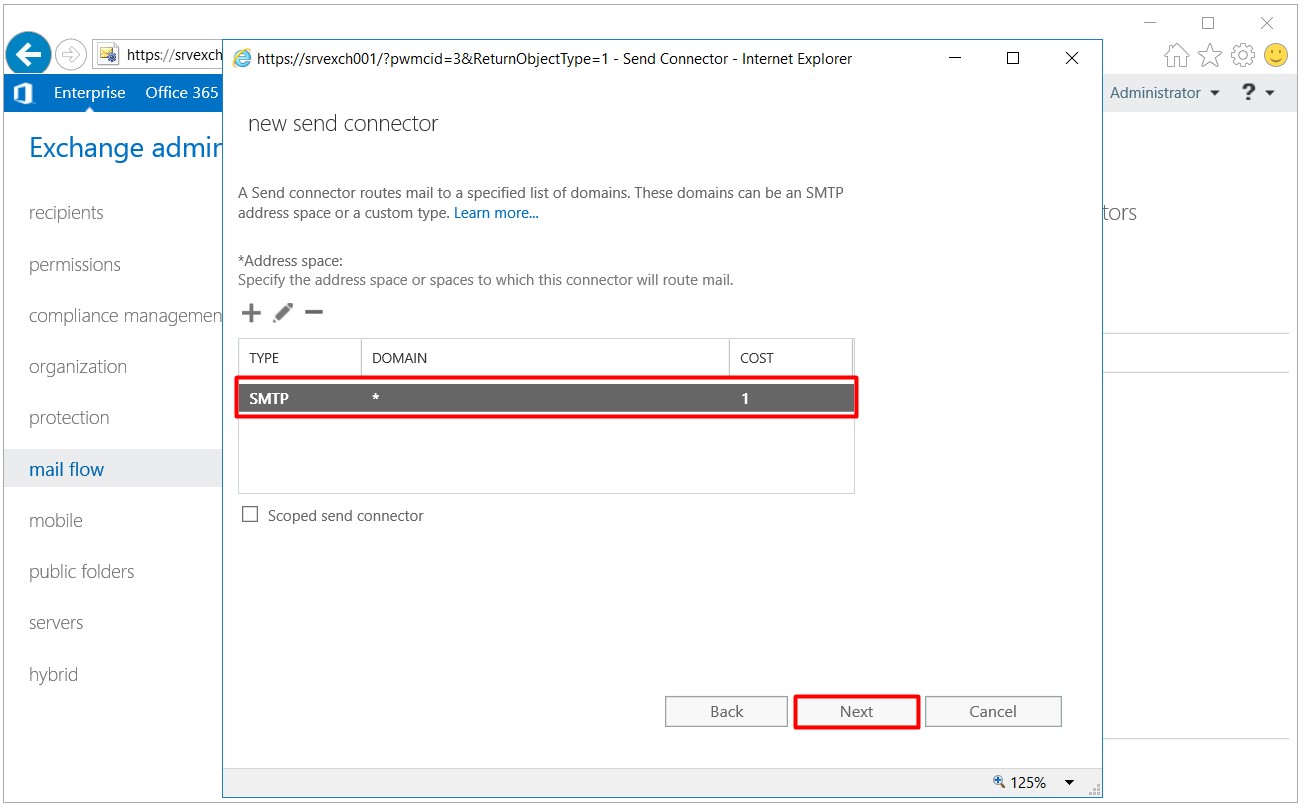Screen dimensions: 1308x808
Task: Open recipients in the left navigation
Action: pyautogui.click(x=66, y=213)
